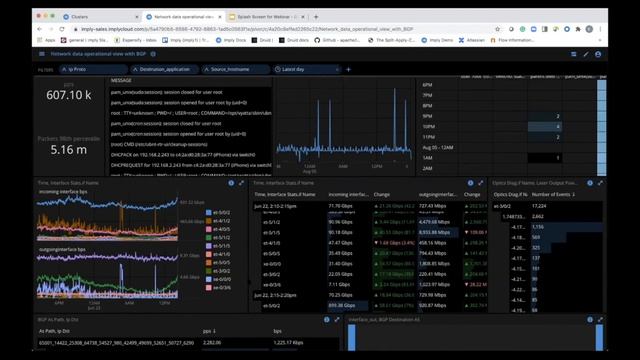The width and height of the screenshot is (640, 360).
Task: Toggle et-5/0/2 blue legend swatch
Action: [209, 213]
